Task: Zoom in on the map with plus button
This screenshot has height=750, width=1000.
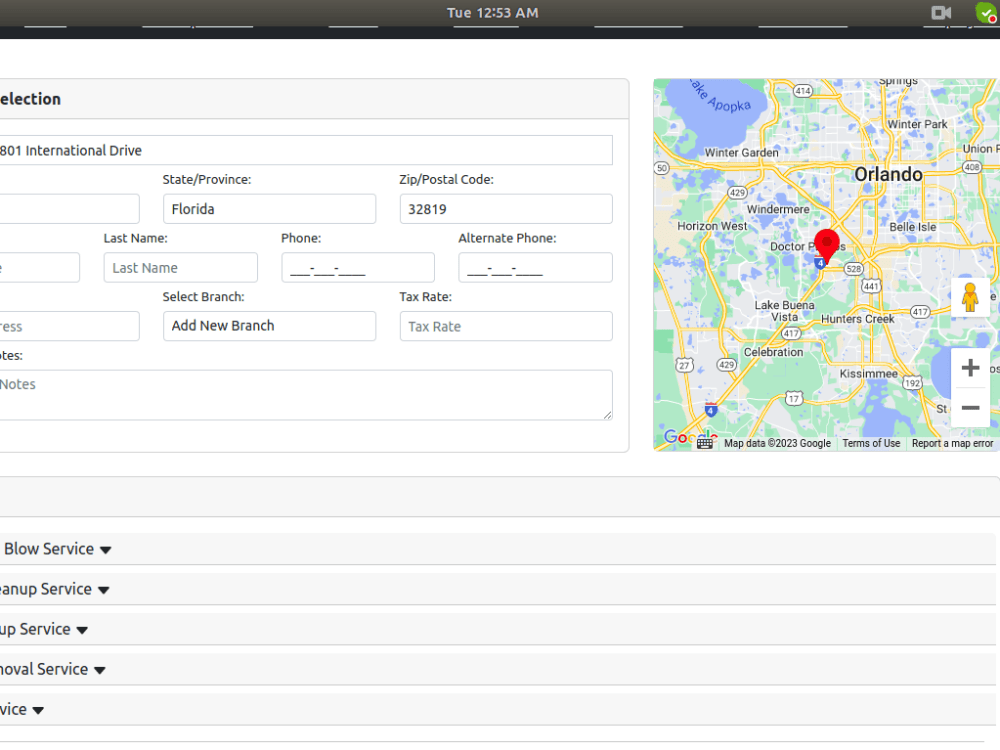Action: click(970, 367)
